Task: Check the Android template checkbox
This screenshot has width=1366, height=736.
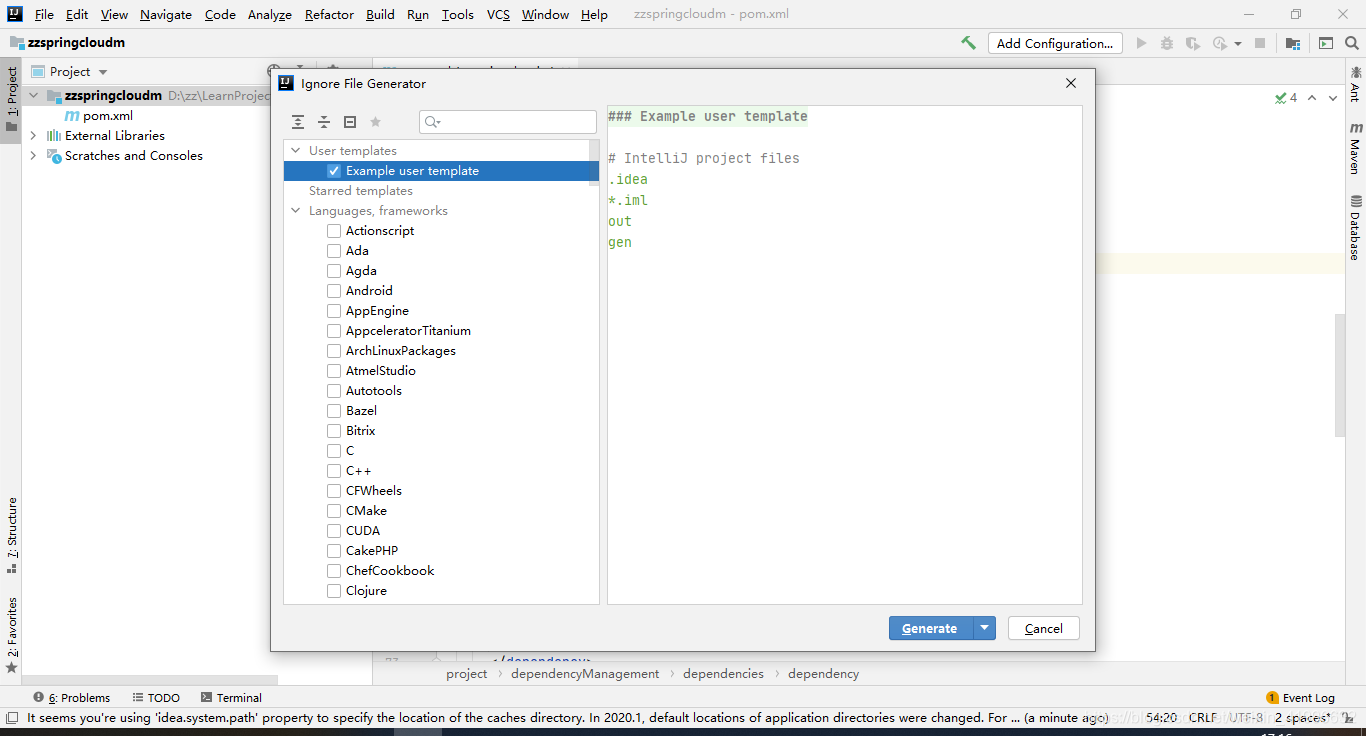Action: [x=334, y=291]
